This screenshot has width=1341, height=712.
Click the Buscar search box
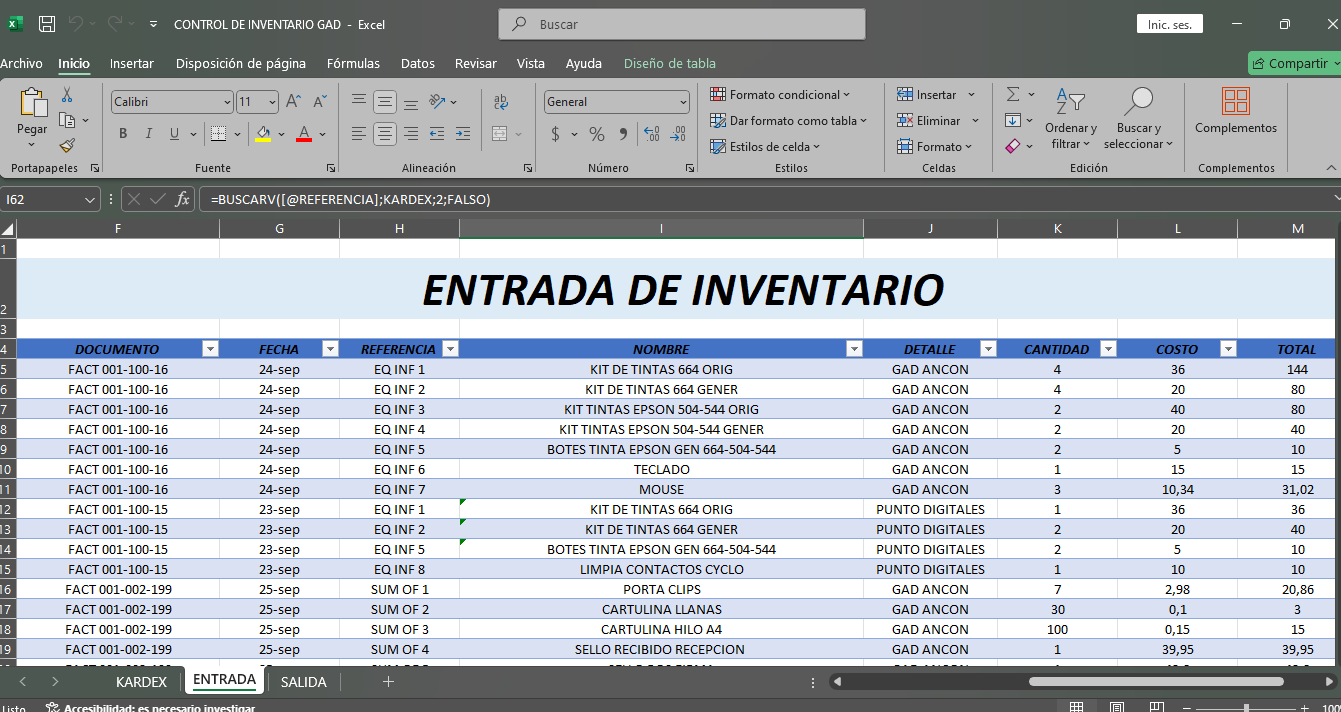pyautogui.click(x=682, y=24)
